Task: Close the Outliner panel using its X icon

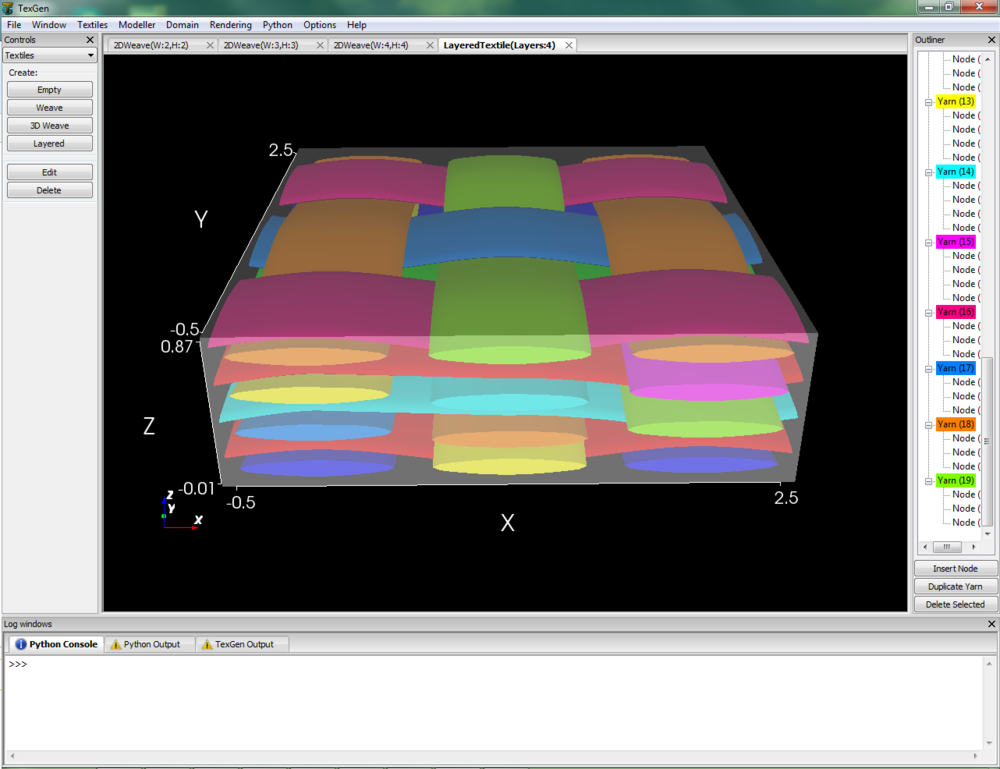Action: (992, 40)
